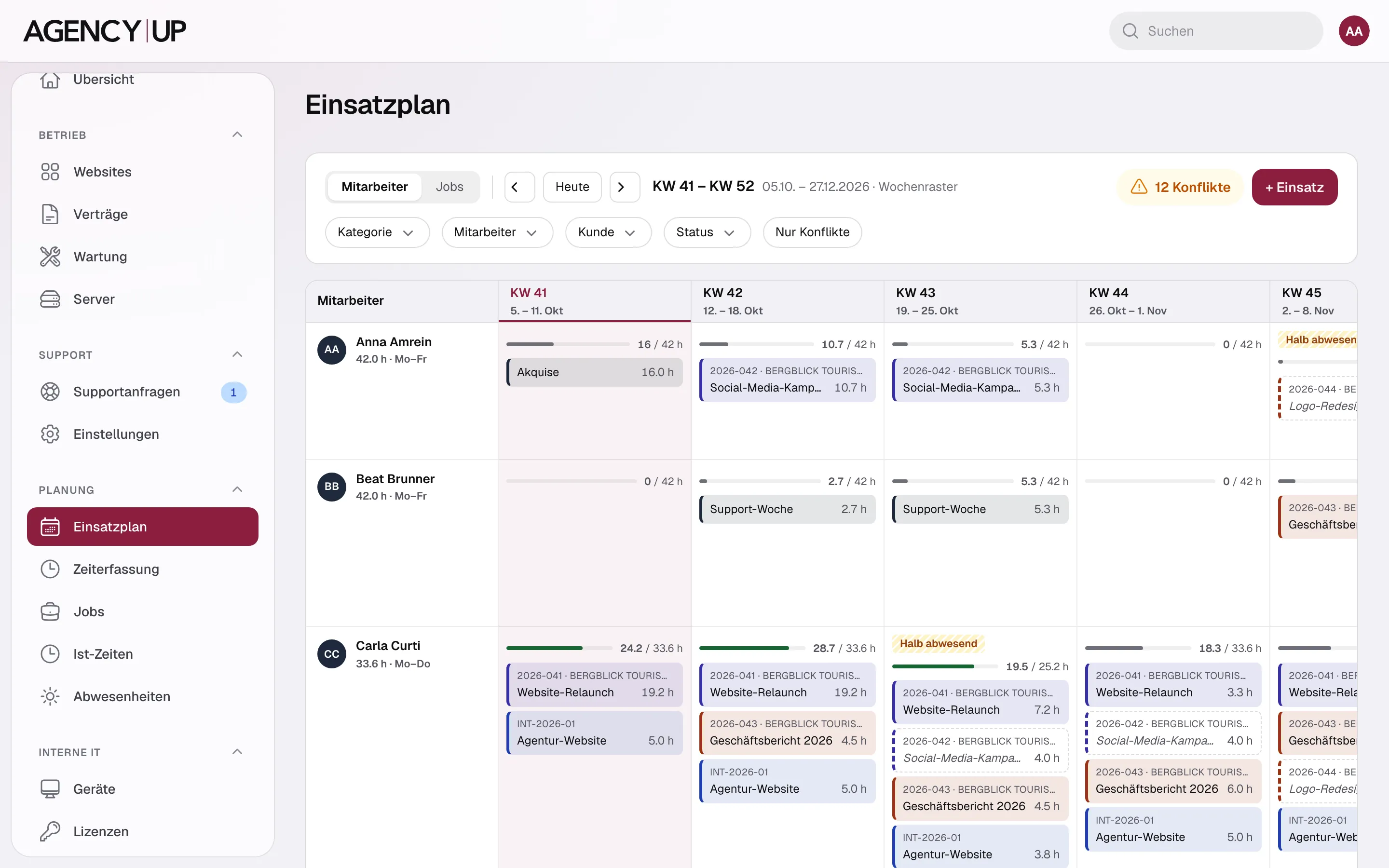Click the search magnifier icon

point(1130,31)
